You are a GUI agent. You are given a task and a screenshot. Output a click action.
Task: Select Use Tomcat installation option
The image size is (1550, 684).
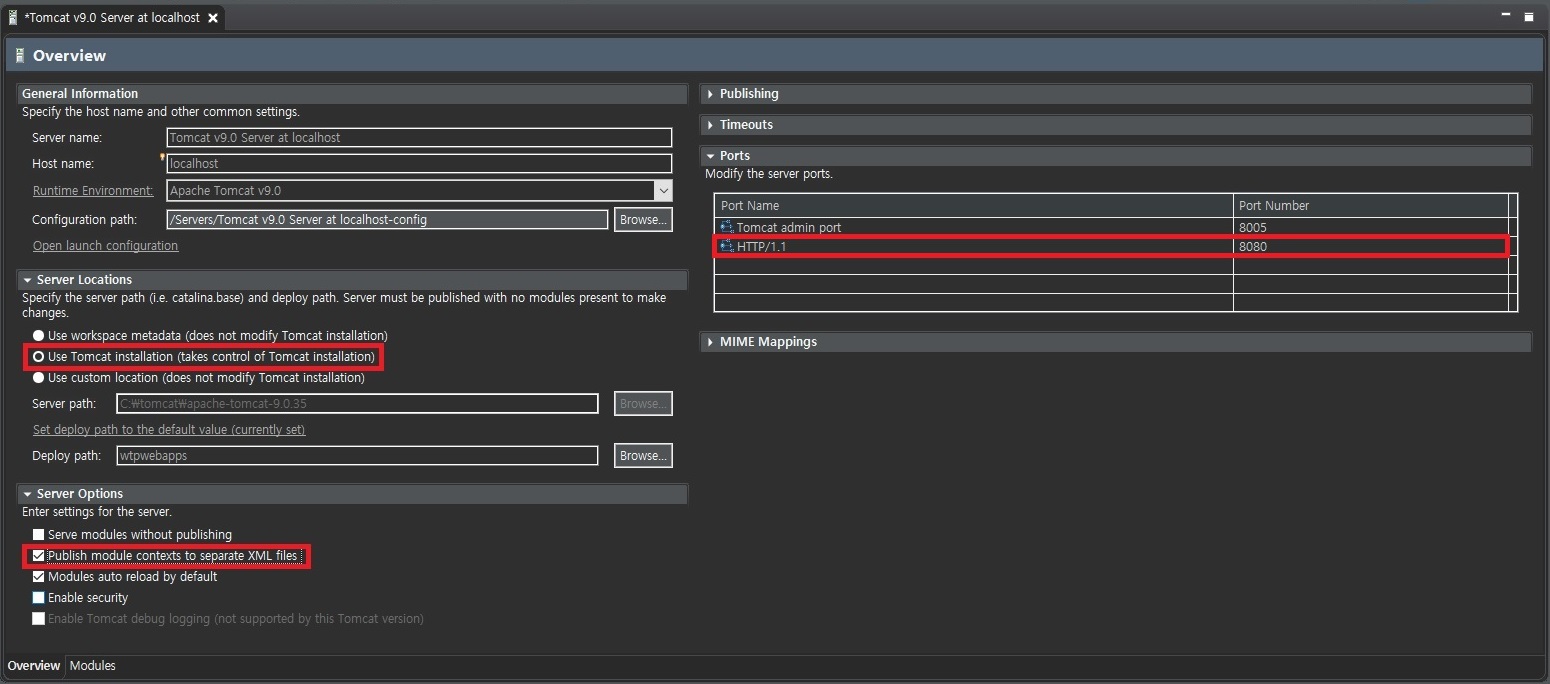click(39, 357)
